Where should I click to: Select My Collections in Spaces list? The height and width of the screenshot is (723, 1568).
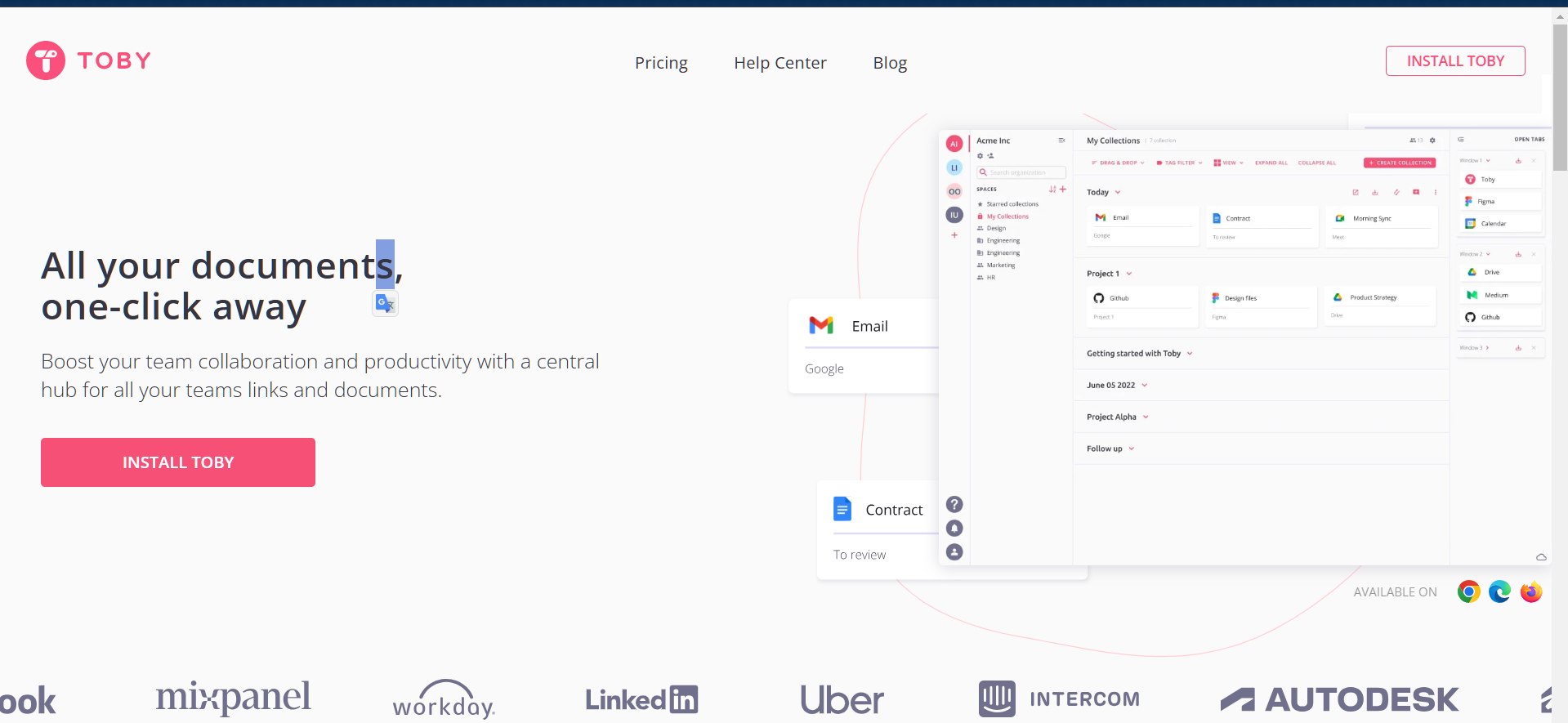(1007, 216)
